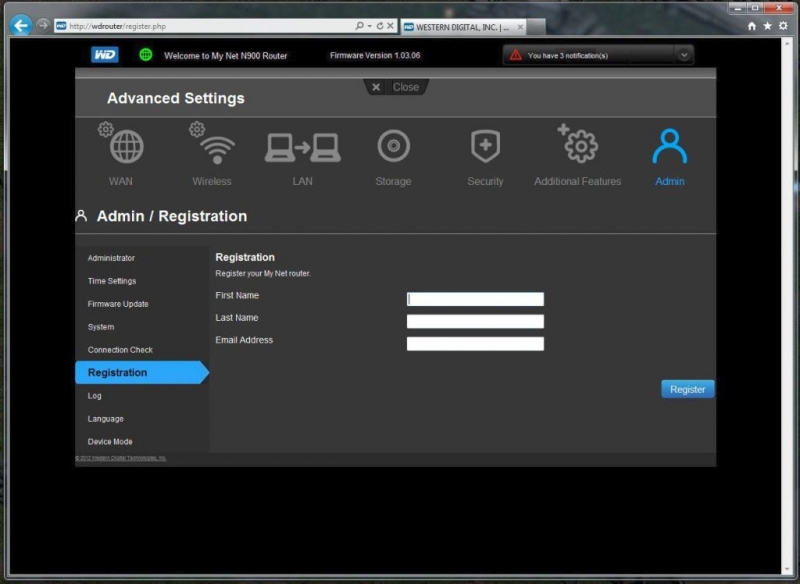800x584 pixels.
Task: Open the Additional Features gear icon
Action: 578,144
